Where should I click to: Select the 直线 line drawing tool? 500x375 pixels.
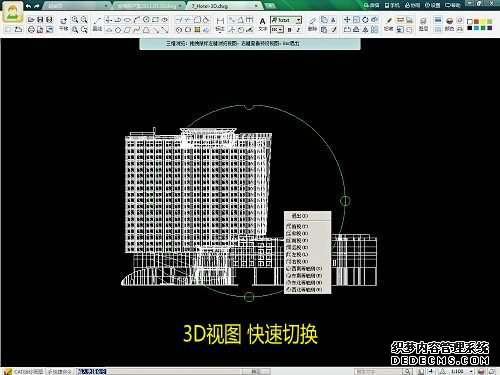[x=97, y=24]
